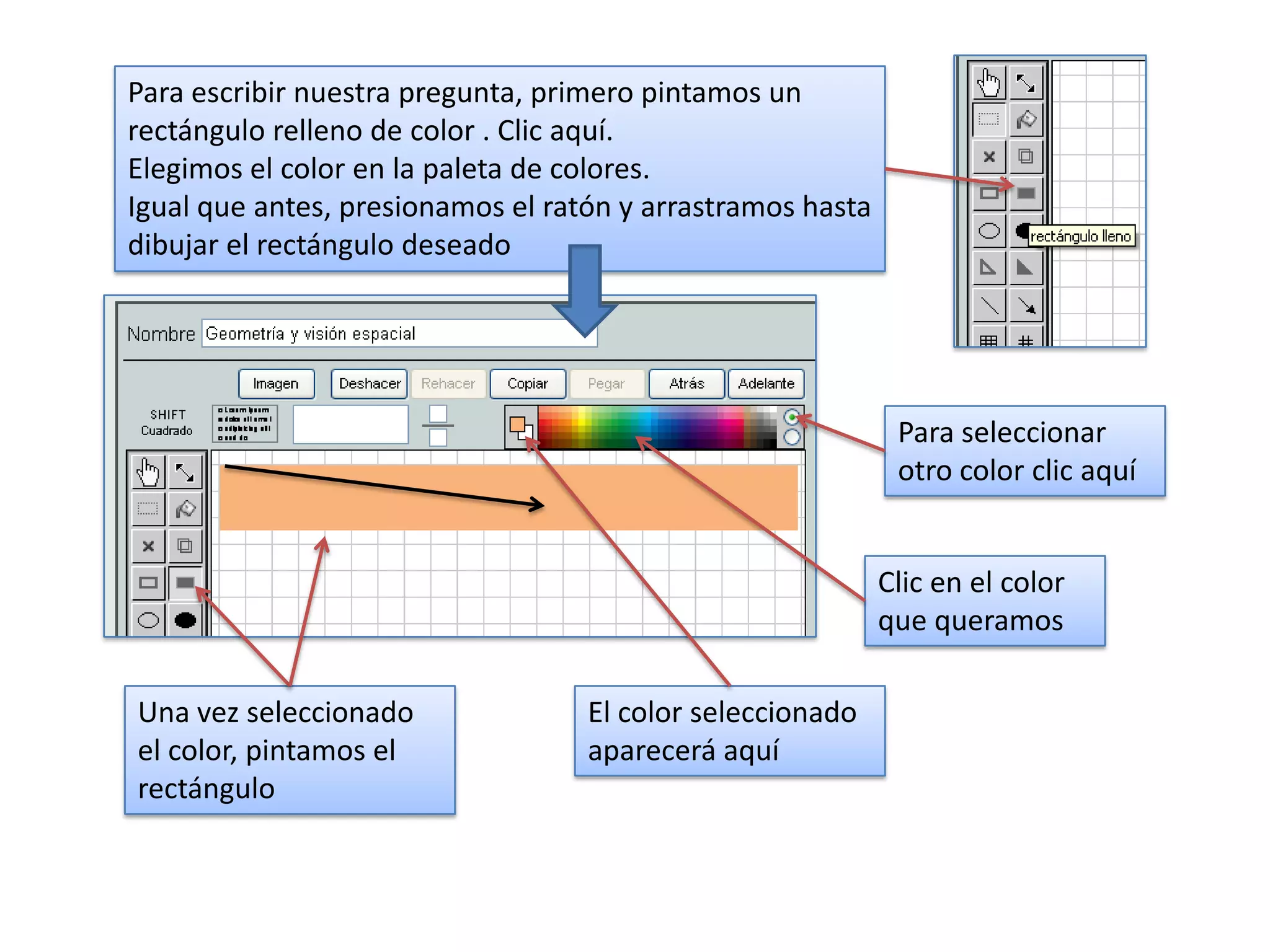1270x952 pixels.
Task: Click the duplicate overlapping-squares tool in main editor
Action: (x=185, y=546)
